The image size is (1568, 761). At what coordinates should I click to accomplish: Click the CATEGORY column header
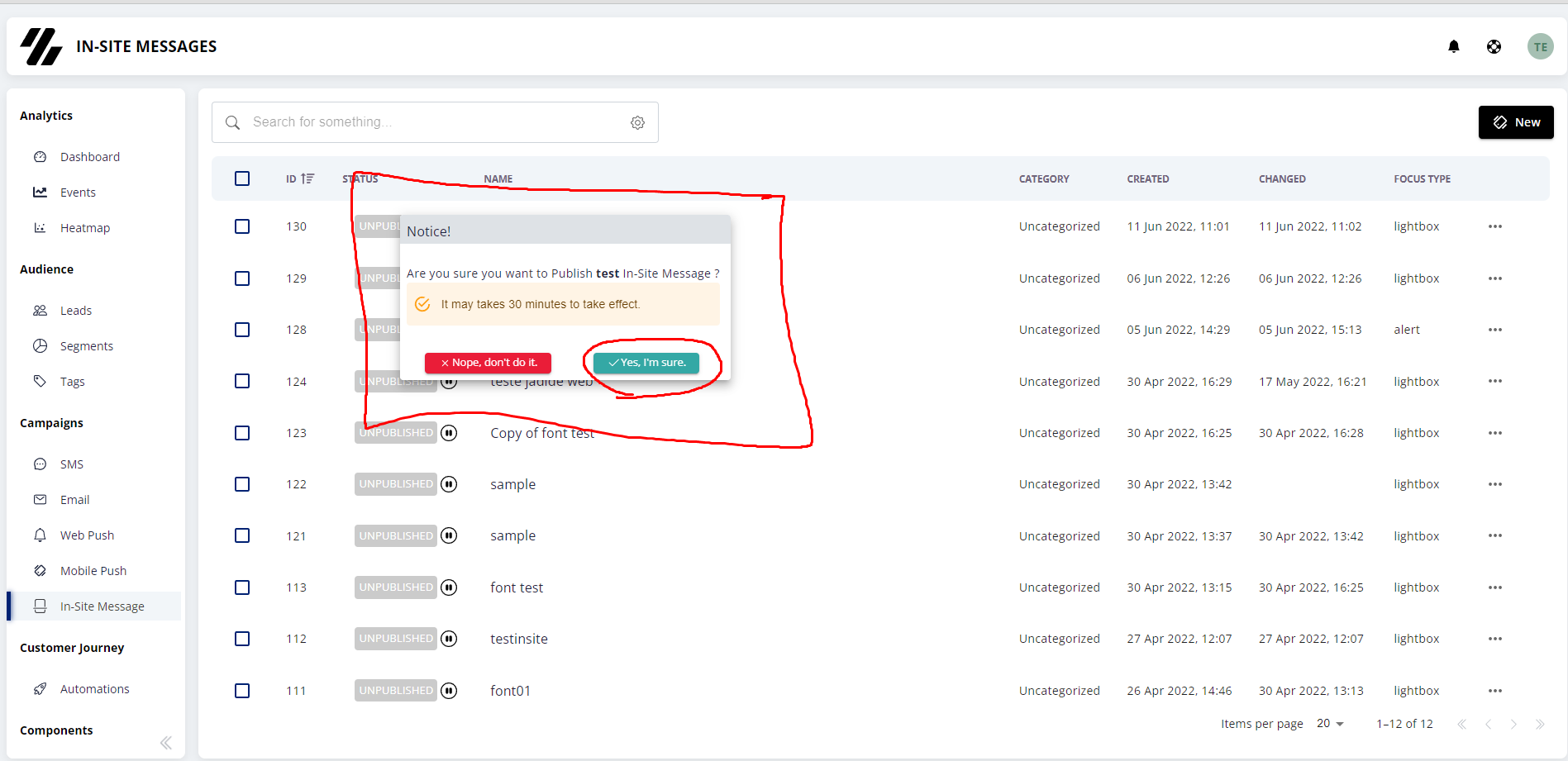coord(1044,178)
